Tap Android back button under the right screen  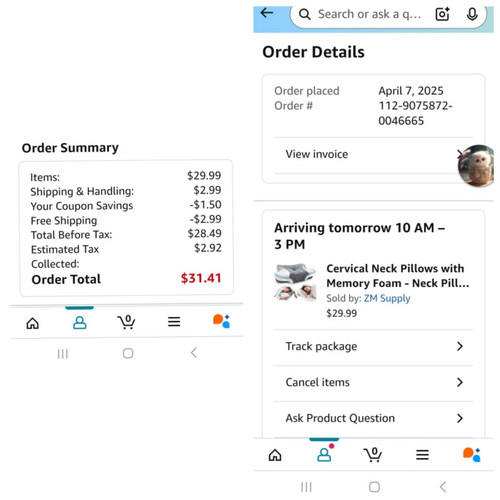point(443,487)
